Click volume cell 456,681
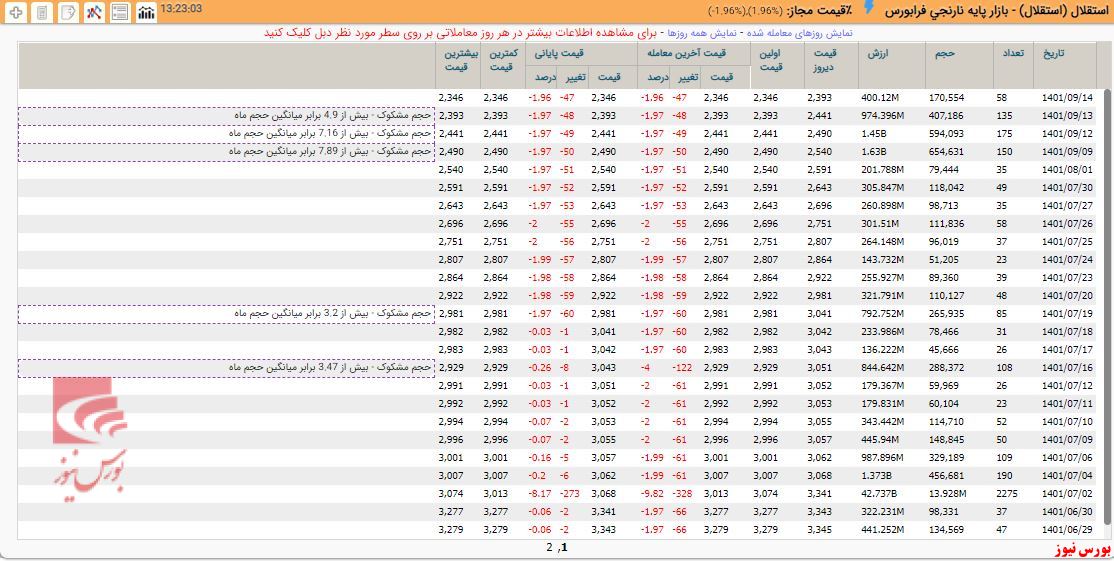 [x=946, y=476]
